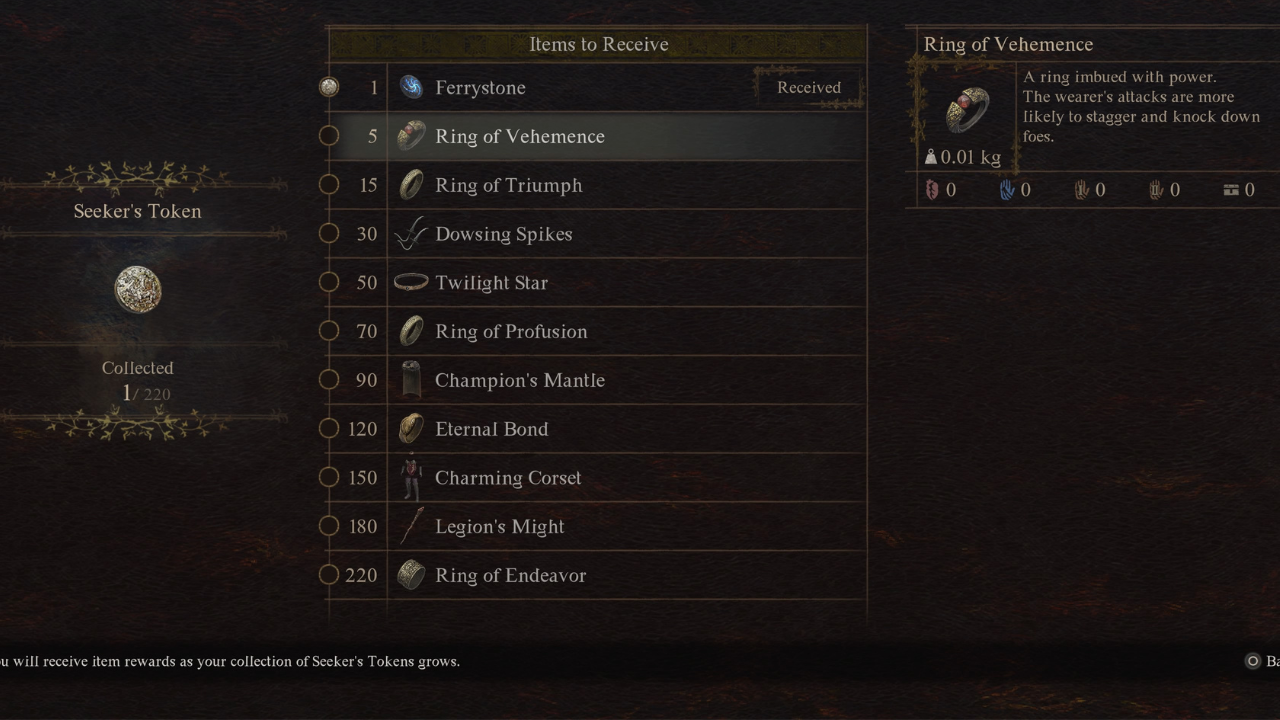This screenshot has height=720, width=1280.
Task: Click the Legion's Might staff icon
Action: 411,527
